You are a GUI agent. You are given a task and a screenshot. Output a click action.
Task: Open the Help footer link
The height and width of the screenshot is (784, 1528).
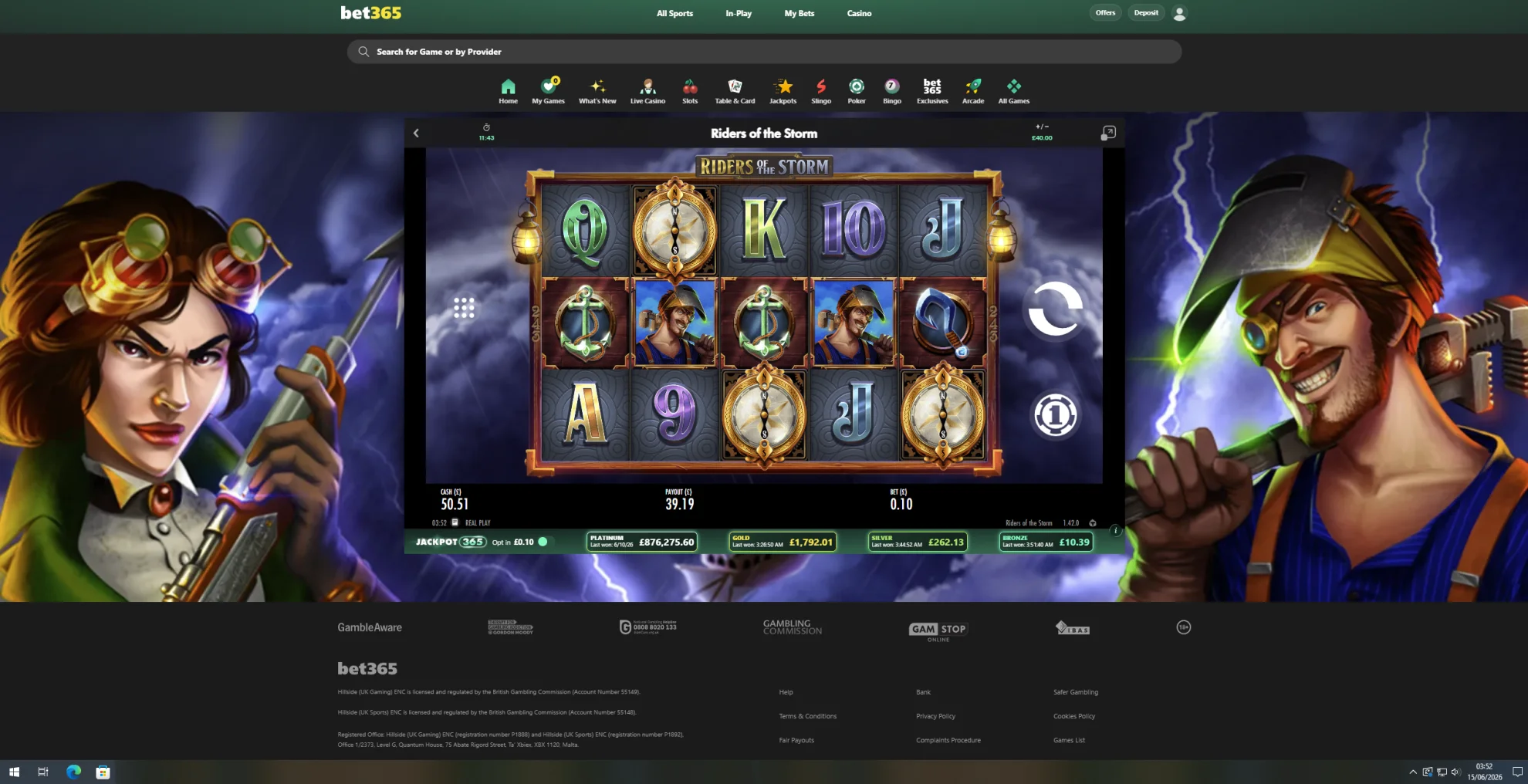[x=786, y=692]
